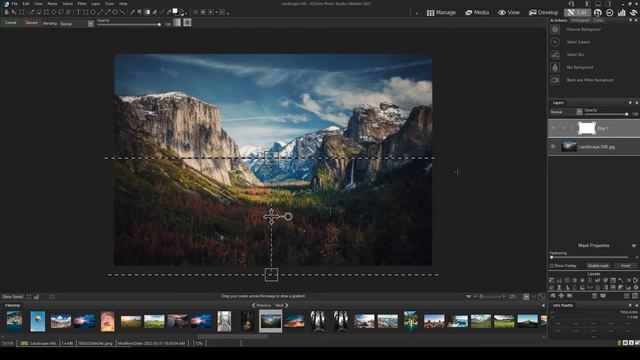Enable the Show Overlay checkbox

click(552, 266)
